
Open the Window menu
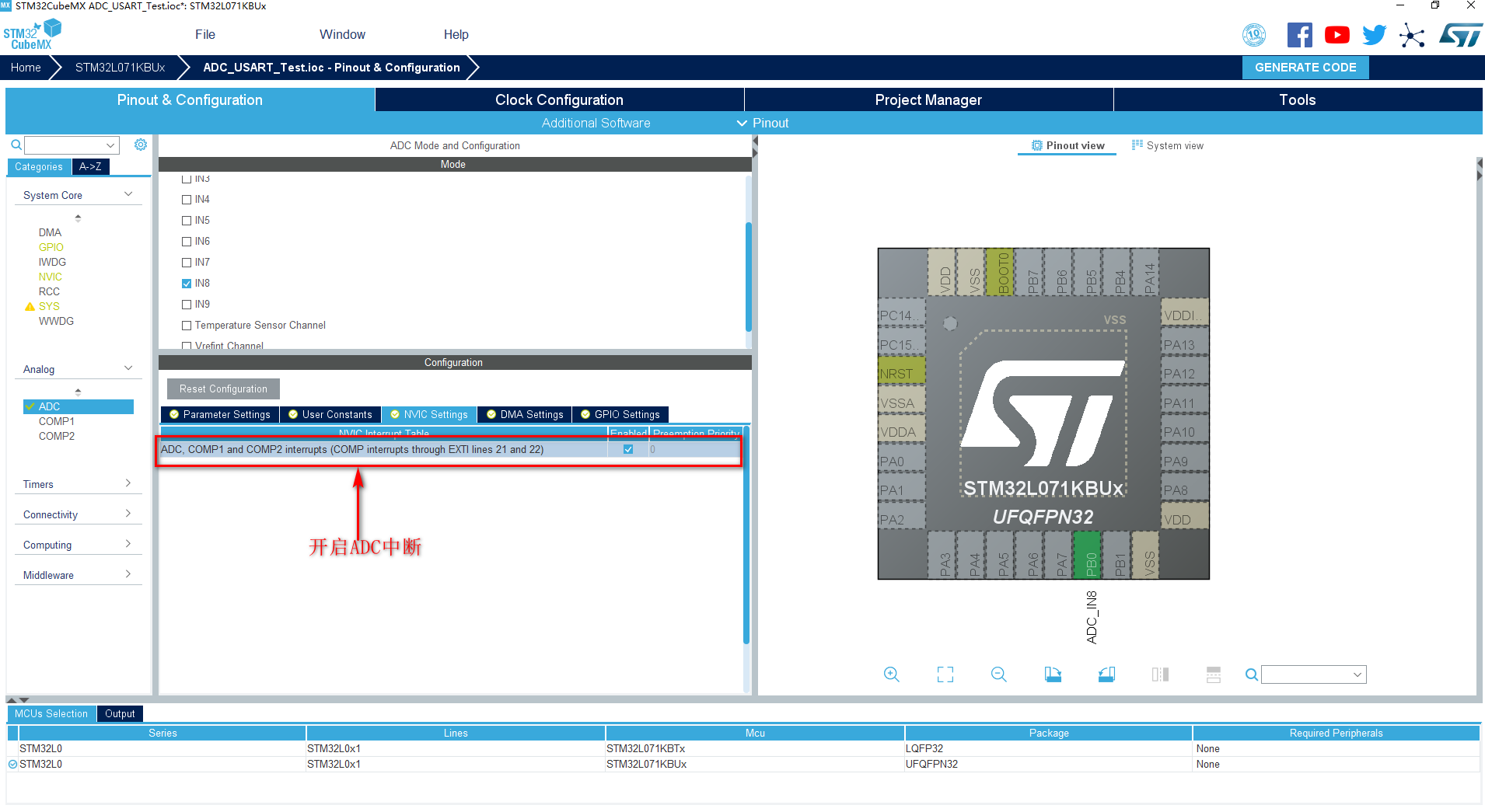pos(342,34)
